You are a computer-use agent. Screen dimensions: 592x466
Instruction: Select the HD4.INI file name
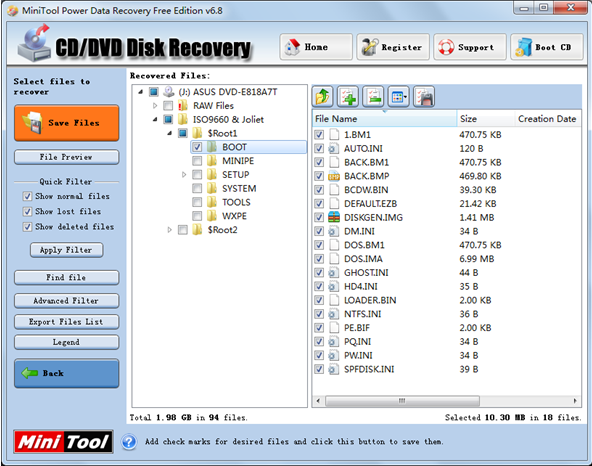[x=361, y=287]
